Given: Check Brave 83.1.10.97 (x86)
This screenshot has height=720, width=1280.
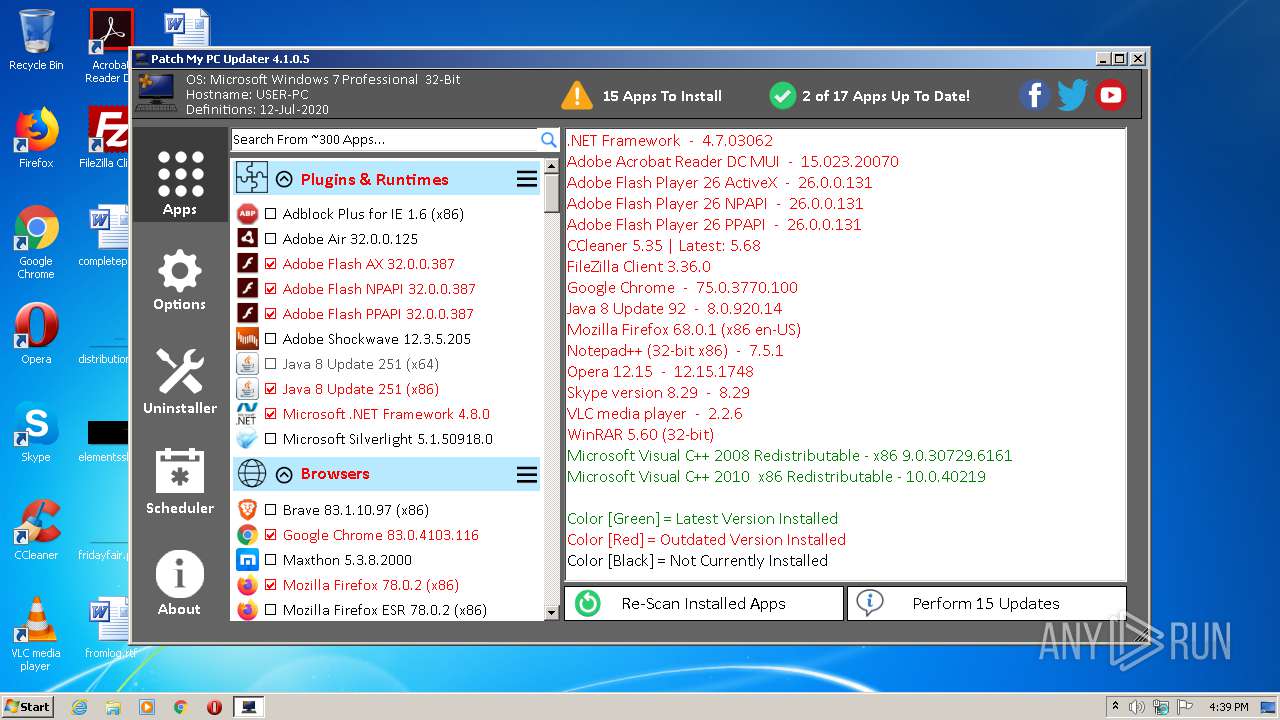Looking at the screenshot, I should pos(271,510).
